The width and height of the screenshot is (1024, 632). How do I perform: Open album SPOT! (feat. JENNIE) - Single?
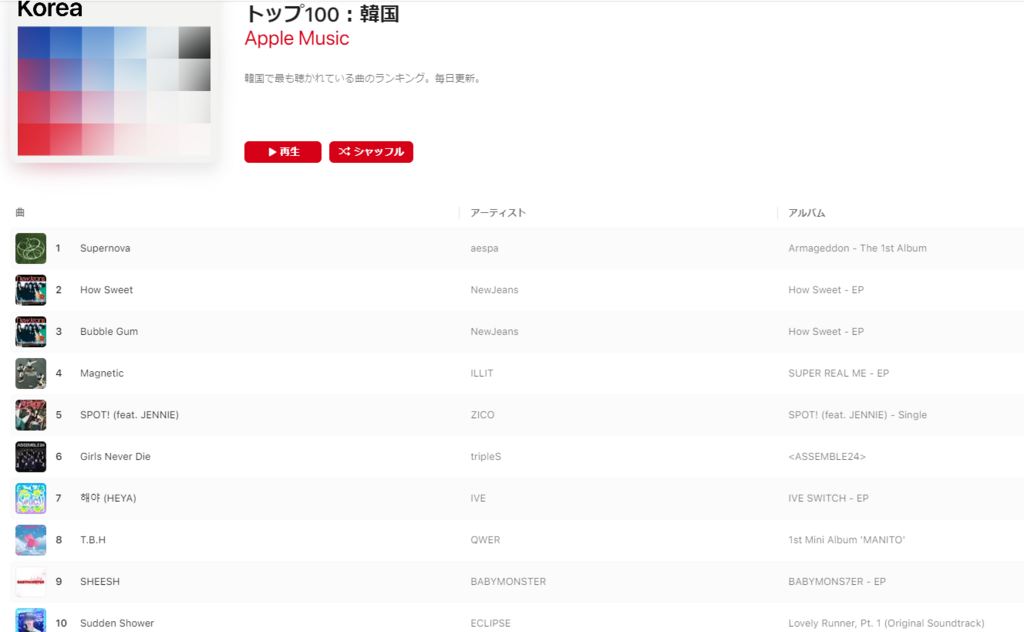click(x=857, y=415)
